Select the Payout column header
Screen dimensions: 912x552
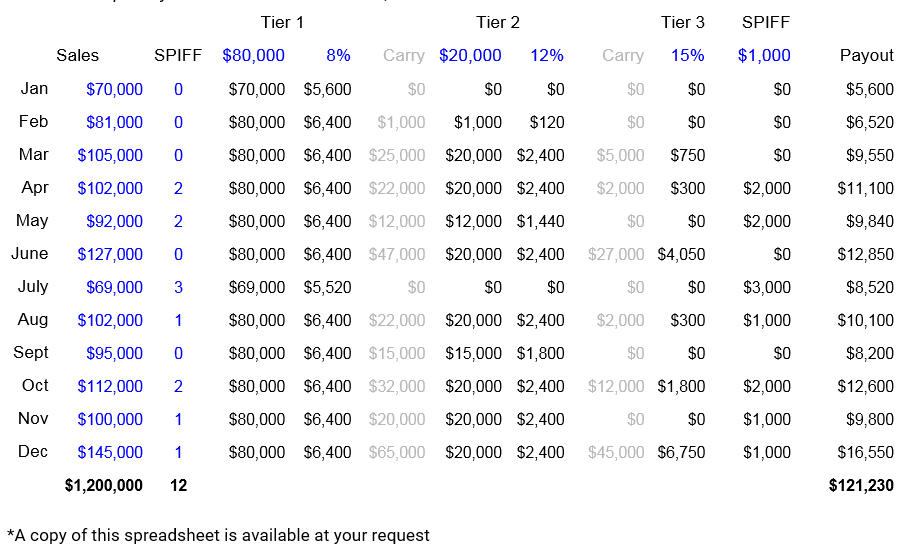pyautogui.click(x=866, y=56)
